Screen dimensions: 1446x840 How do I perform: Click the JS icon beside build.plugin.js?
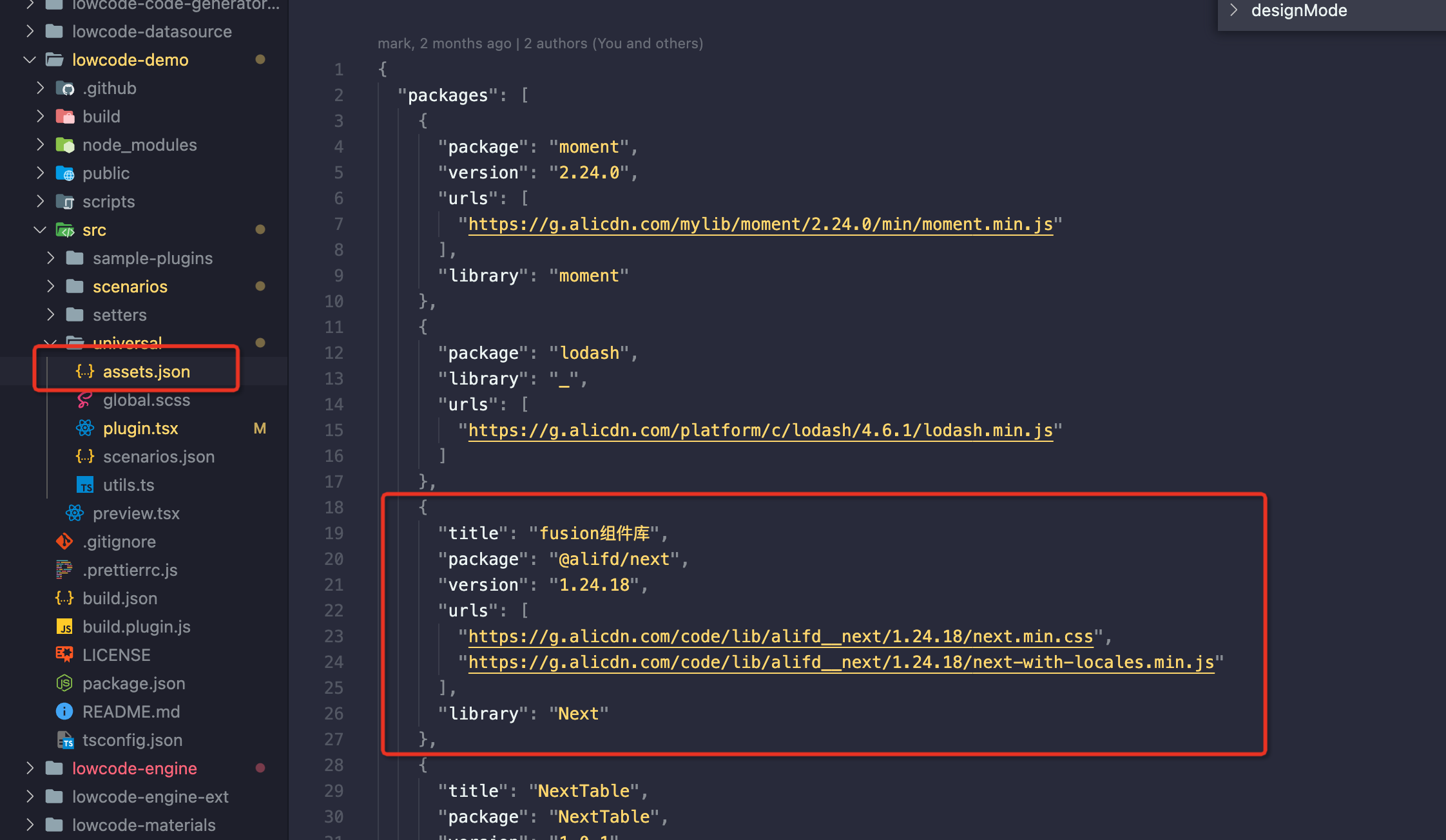[64, 626]
